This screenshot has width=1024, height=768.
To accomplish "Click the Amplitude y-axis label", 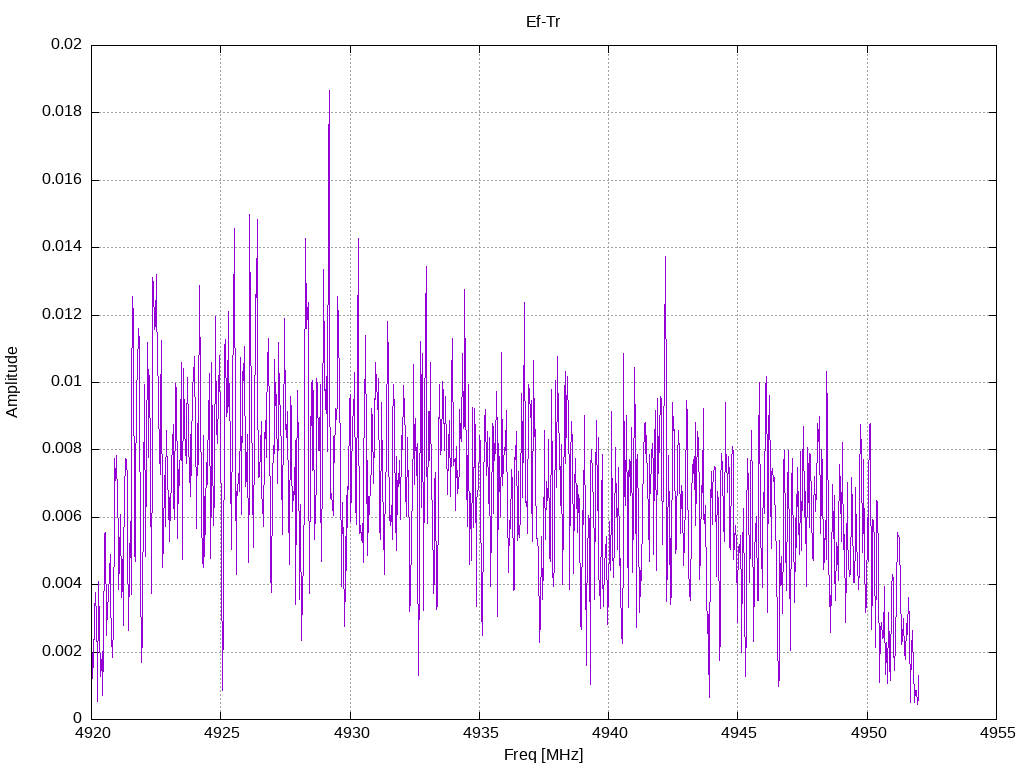I will [x=12, y=382].
